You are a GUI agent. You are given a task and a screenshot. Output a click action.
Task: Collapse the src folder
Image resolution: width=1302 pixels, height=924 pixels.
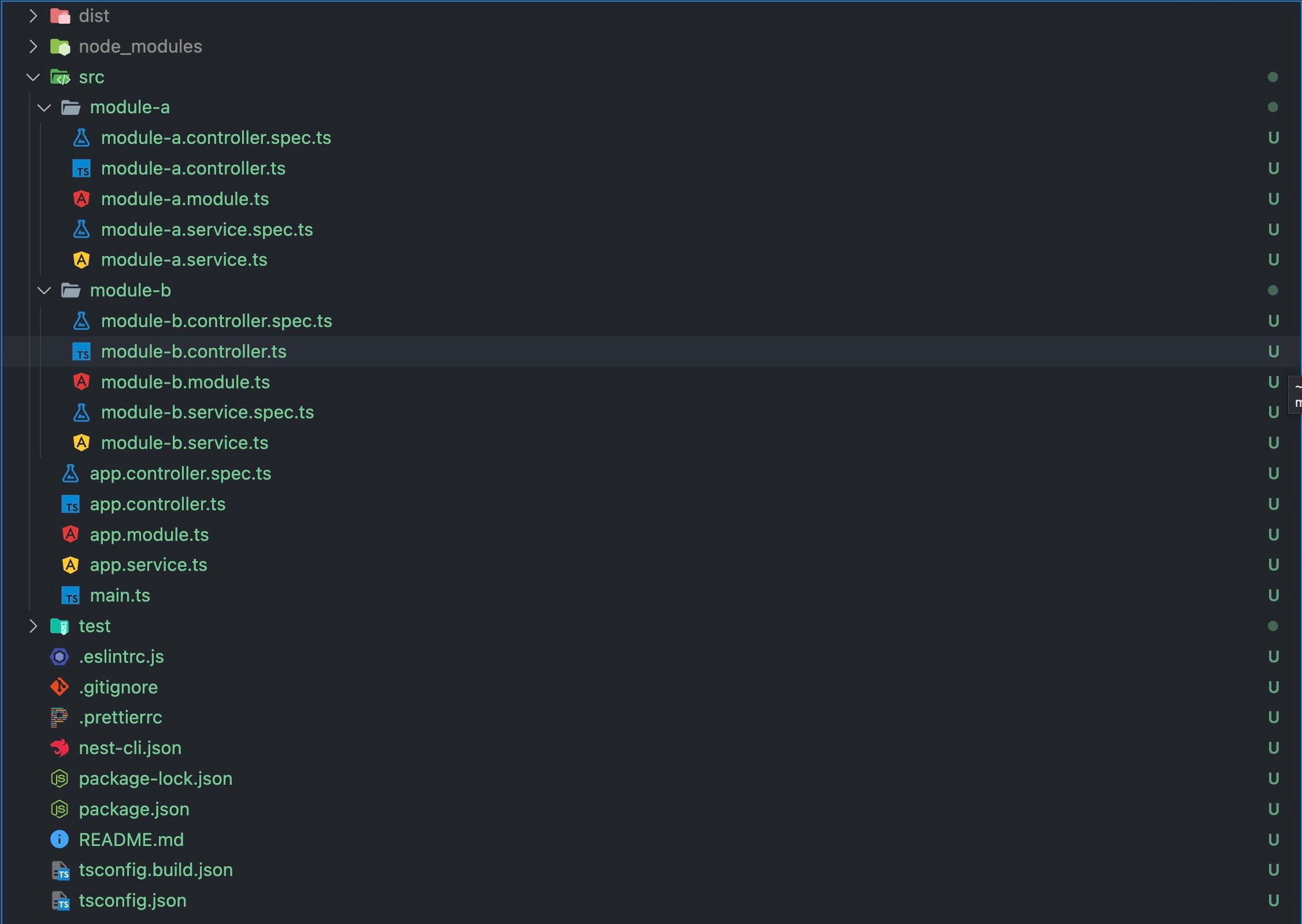click(x=33, y=77)
